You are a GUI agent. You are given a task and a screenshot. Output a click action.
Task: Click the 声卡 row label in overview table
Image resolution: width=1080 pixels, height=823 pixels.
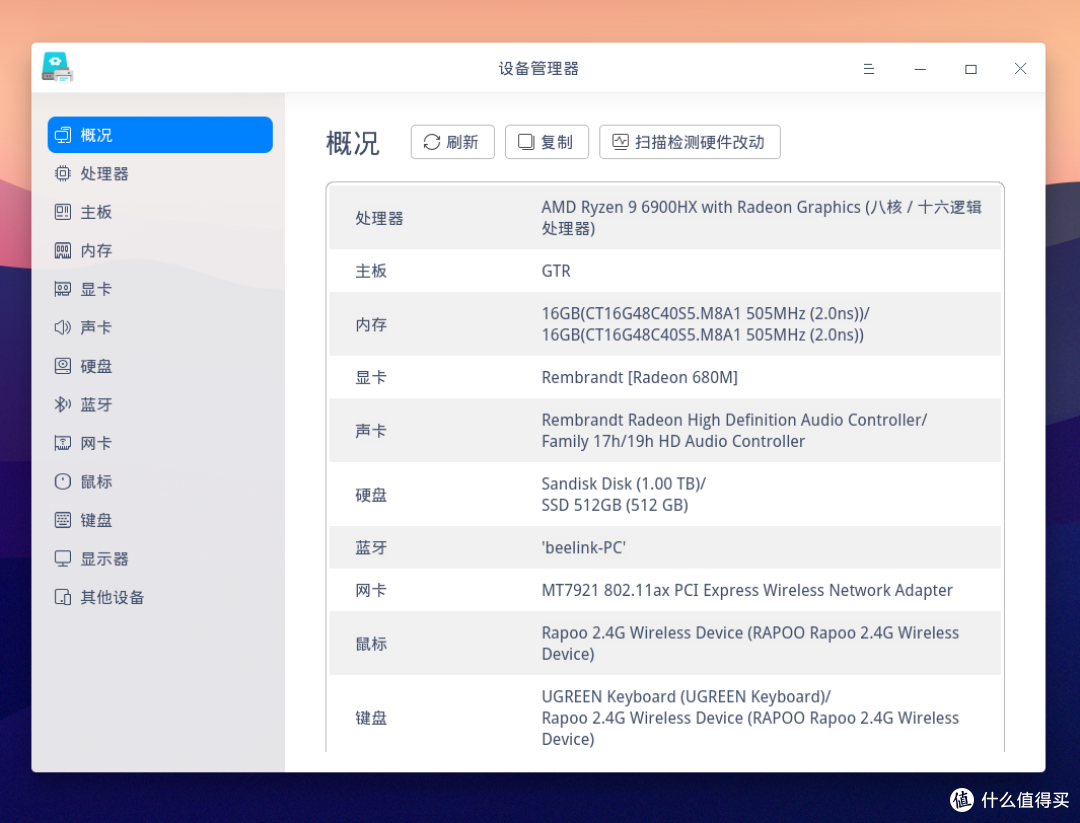371,431
